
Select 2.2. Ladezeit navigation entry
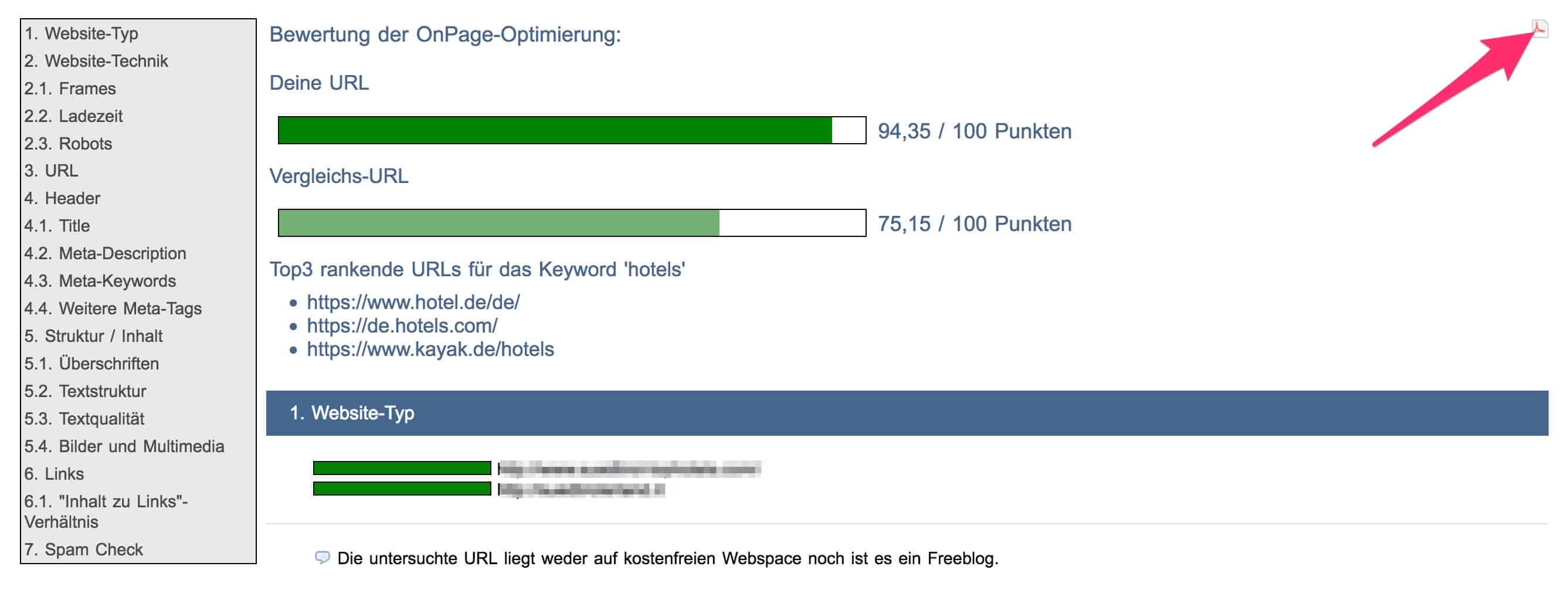click(x=73, y=116)
